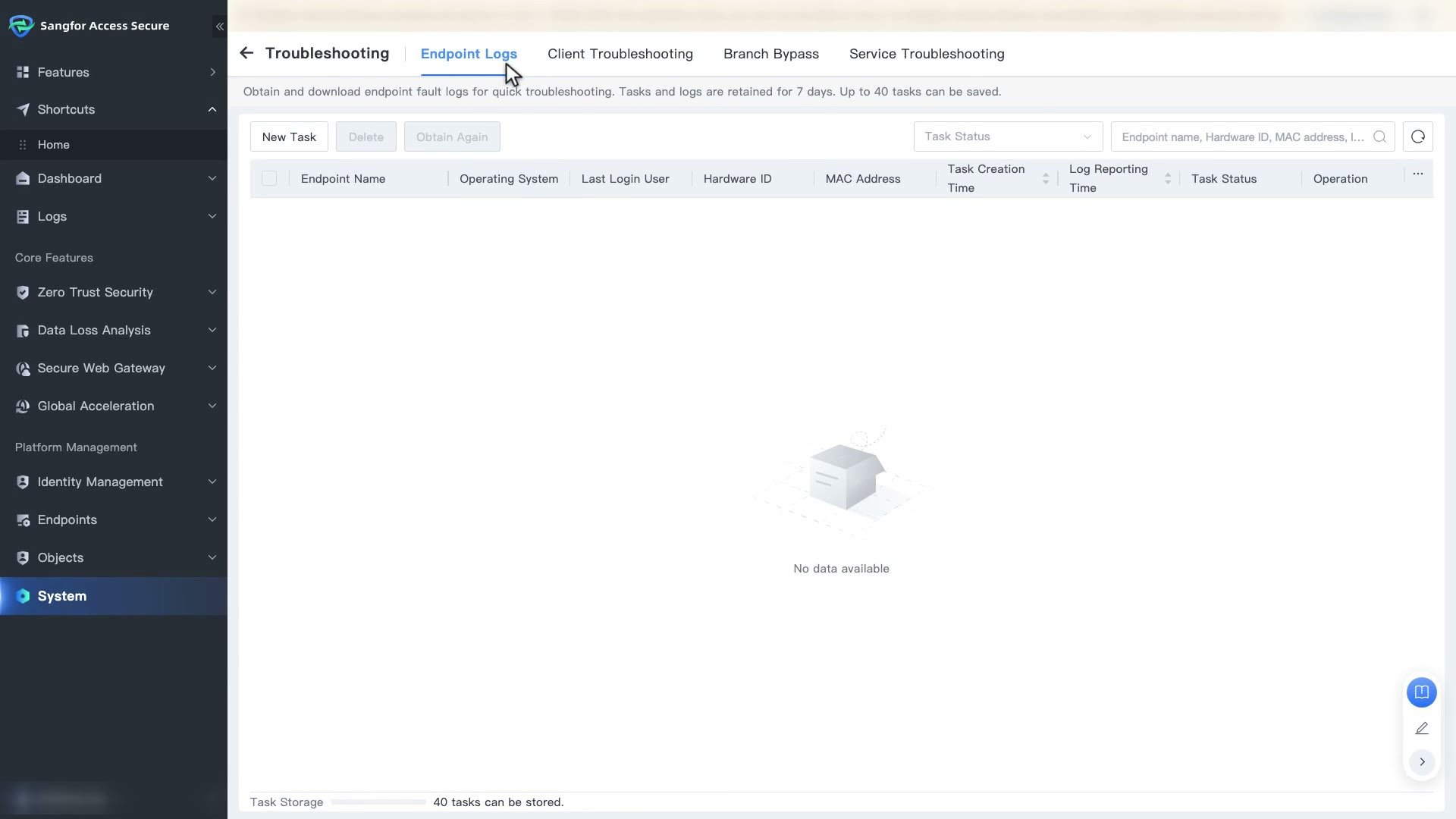Collapse the Shortcuts section chevron
1456x819 pixels.
coord(212,109)
